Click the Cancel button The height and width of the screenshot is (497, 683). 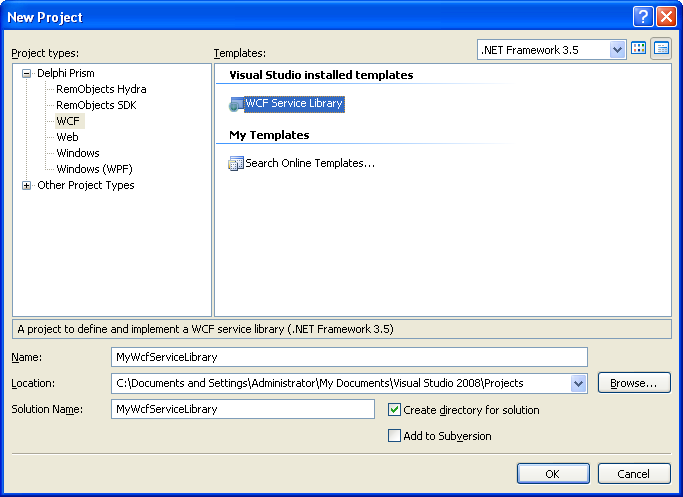tap(634, 474)
